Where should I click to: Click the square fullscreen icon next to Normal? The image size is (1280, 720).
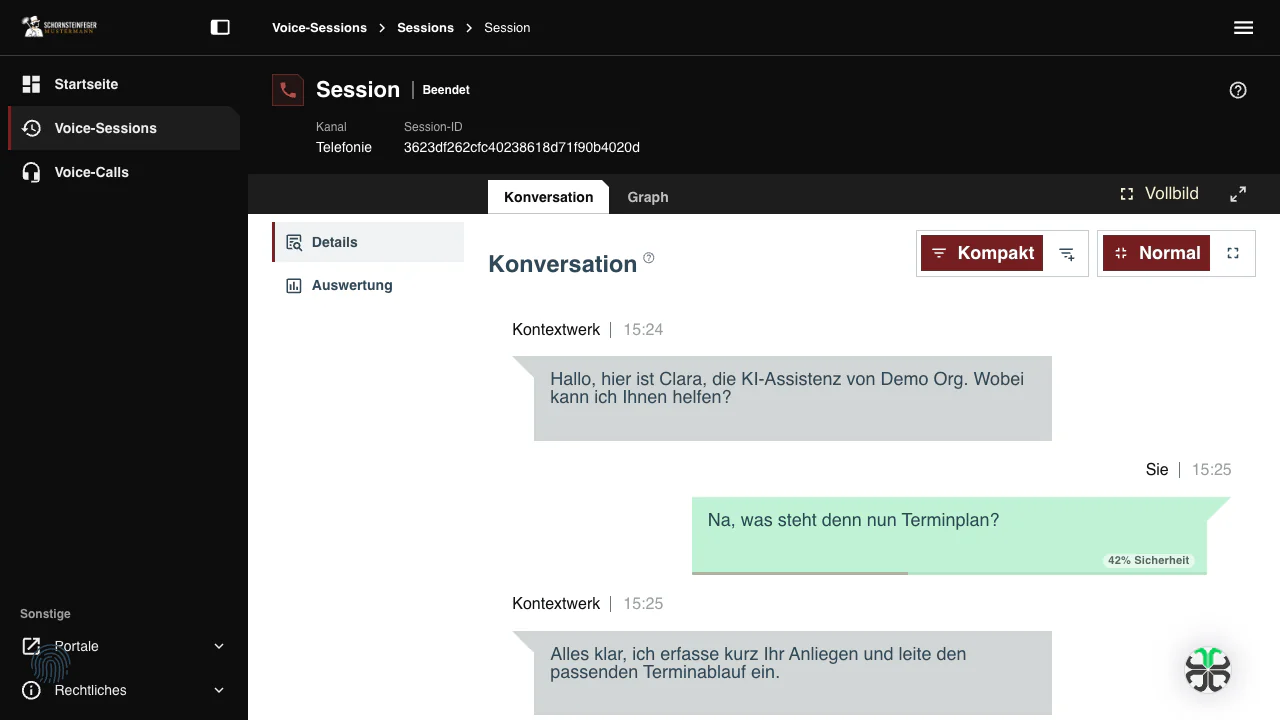click(1233, 254)
